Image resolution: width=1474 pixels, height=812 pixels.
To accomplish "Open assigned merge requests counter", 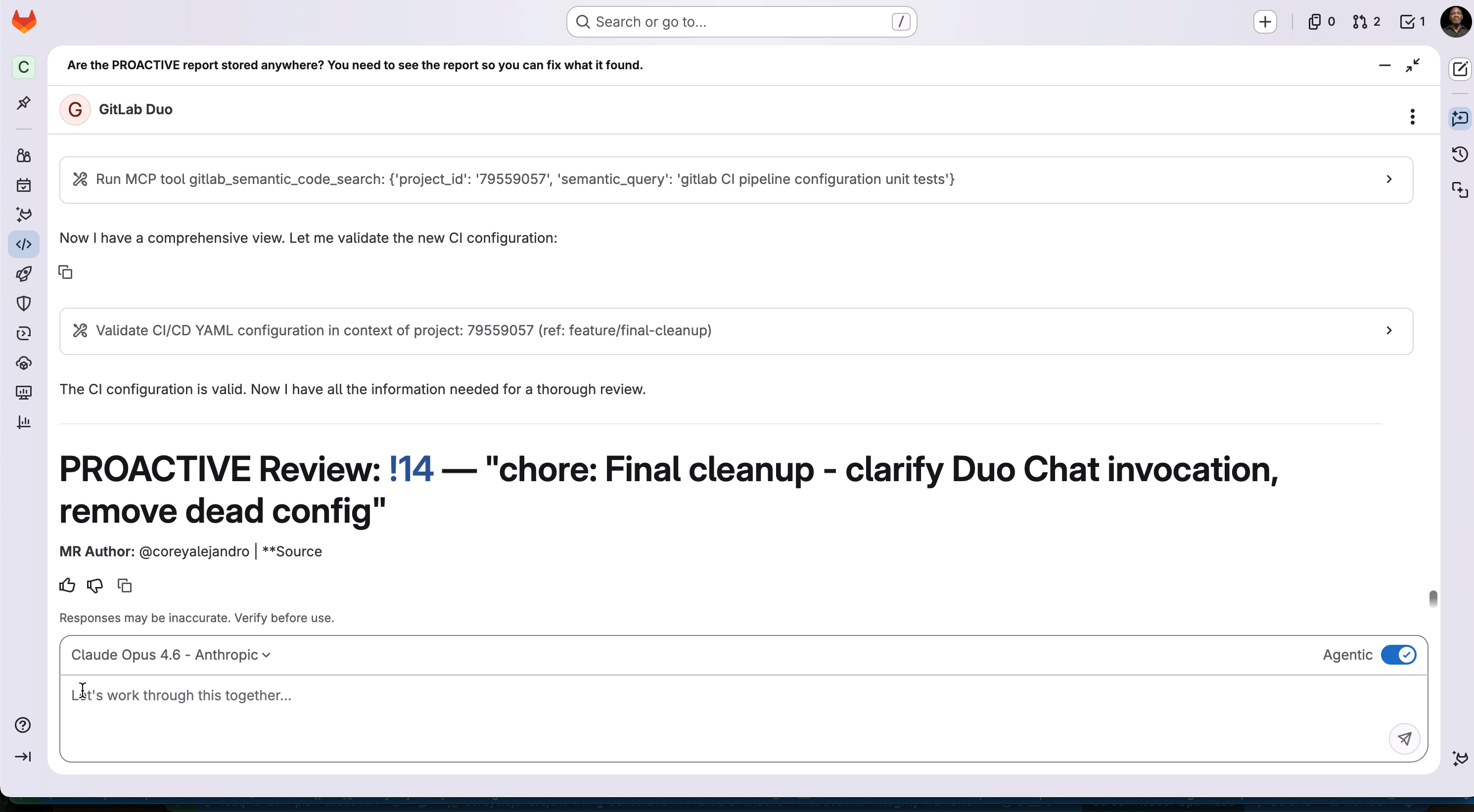I will click(1367, 22).
